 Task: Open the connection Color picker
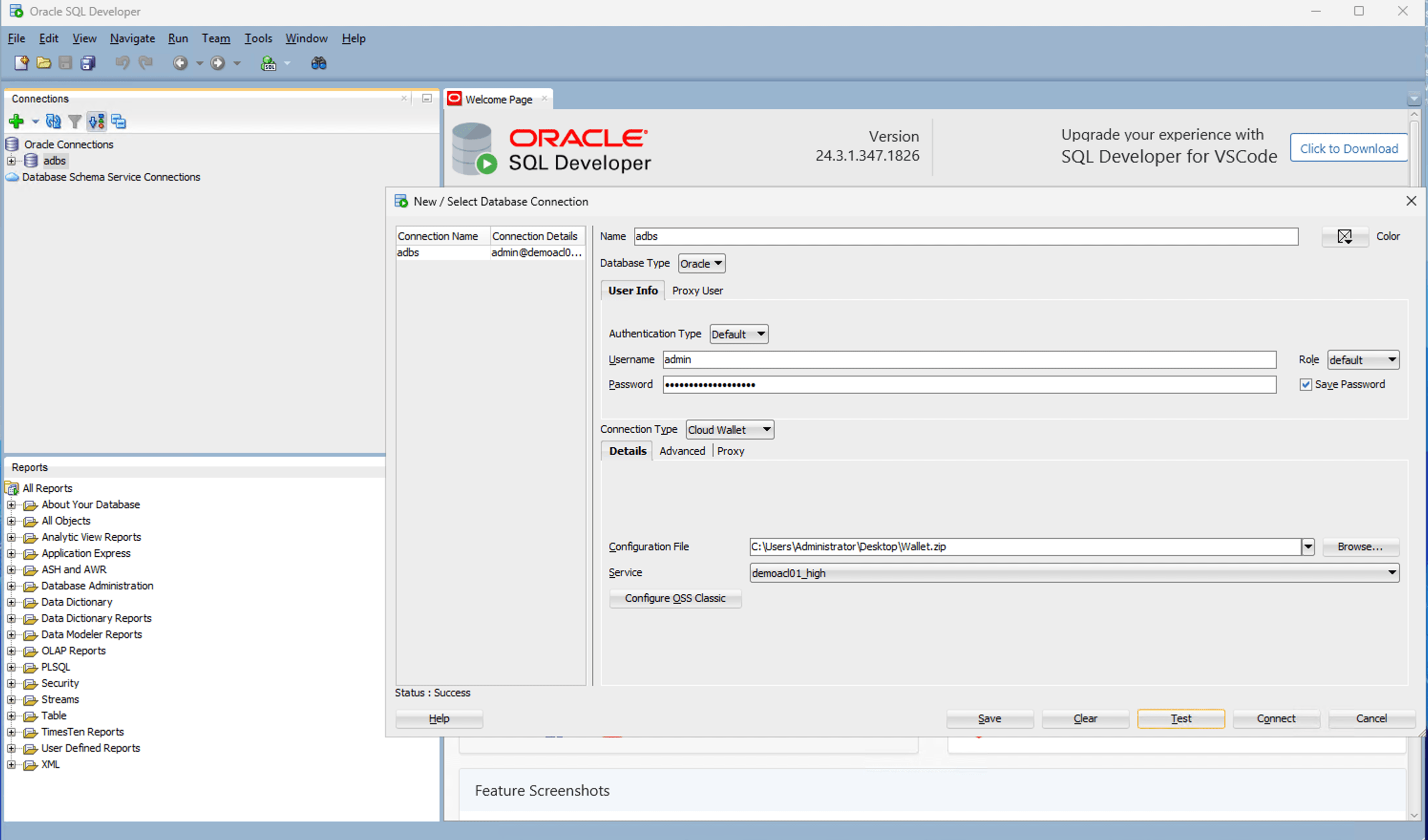[1345, 236]
